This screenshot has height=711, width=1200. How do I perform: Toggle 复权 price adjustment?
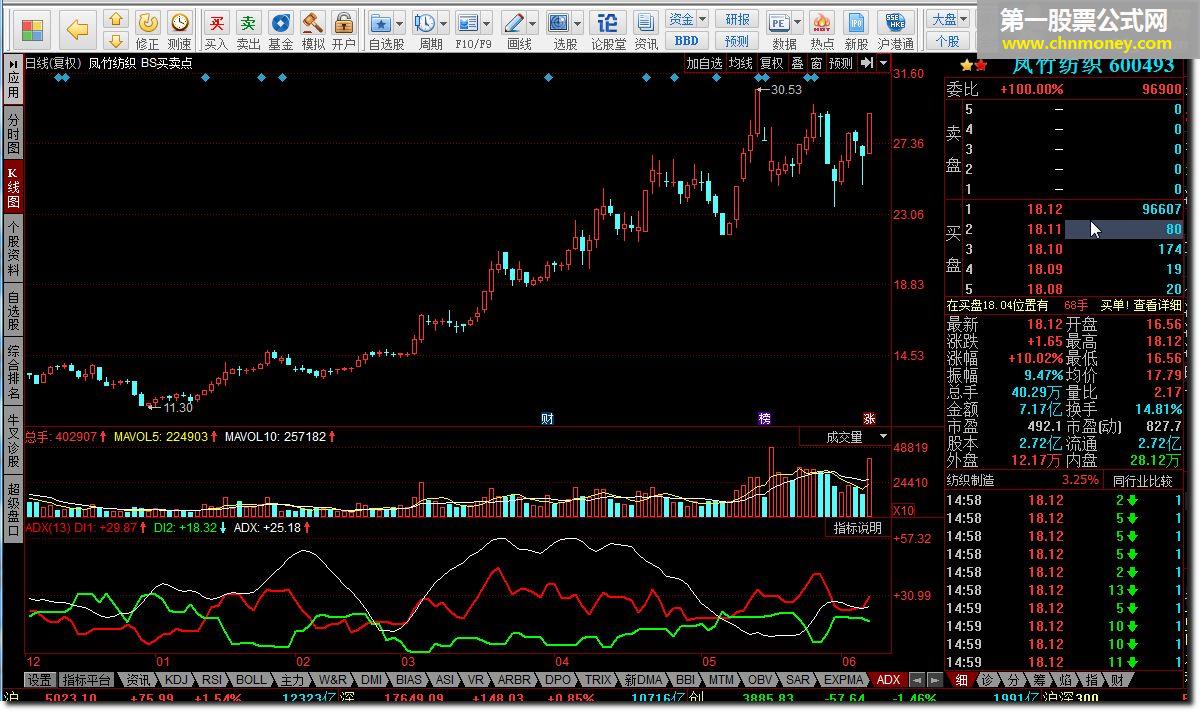(x=771, y=63)
